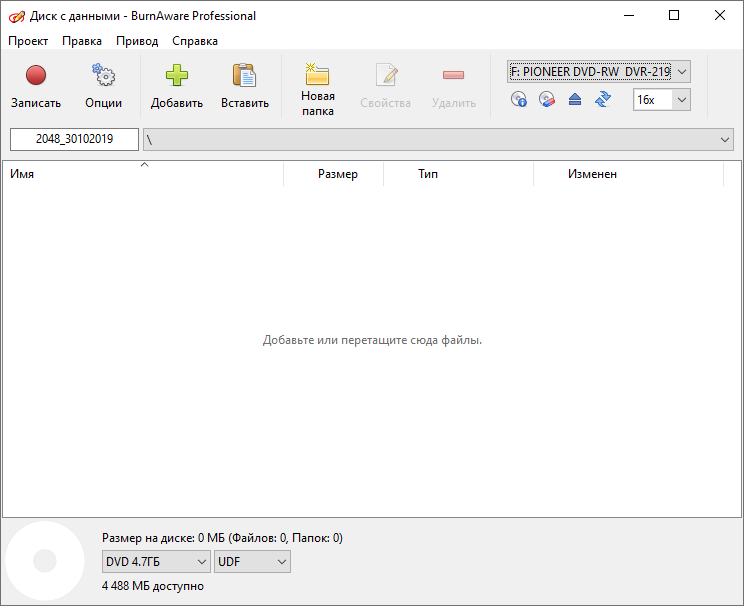Click the text "Размер на диске: 0 МБ"
Screen dimensions: 744x606
click(x=163, y=538)
